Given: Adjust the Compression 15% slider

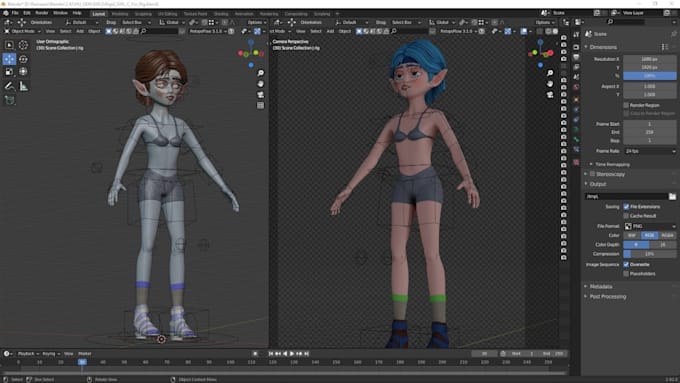Looking at the screenshot, I should point(650,254).
